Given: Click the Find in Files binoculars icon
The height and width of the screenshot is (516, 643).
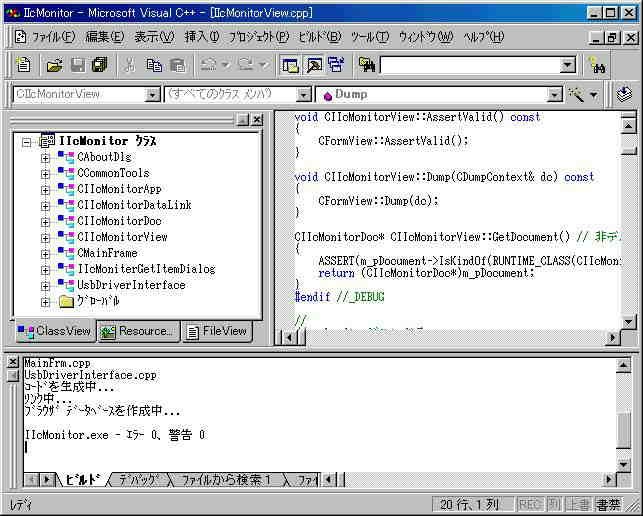Looking at the screenshot, I should [x=367, y=65].
